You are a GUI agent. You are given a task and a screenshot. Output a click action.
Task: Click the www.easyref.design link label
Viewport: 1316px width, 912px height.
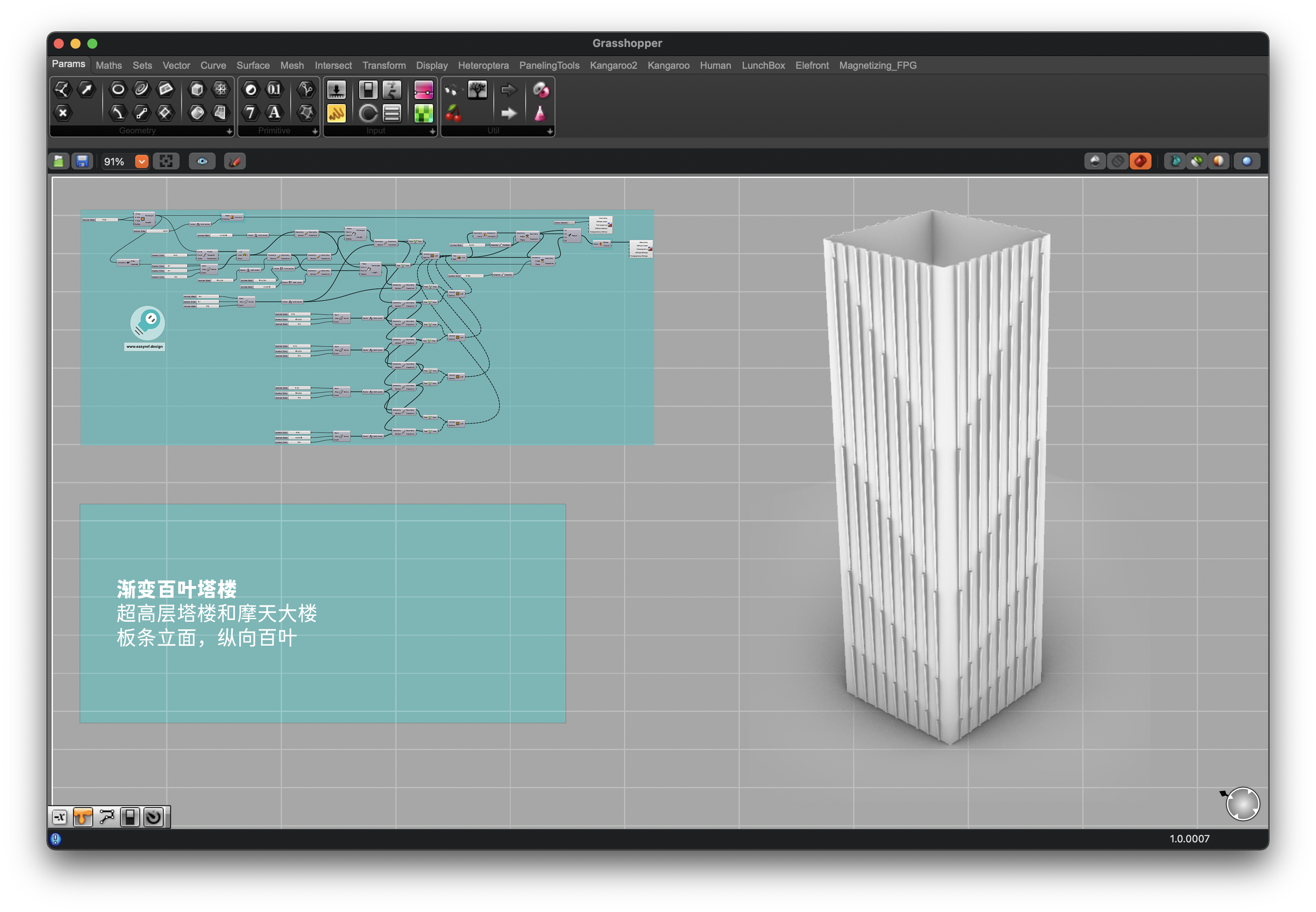click(145, 347)
